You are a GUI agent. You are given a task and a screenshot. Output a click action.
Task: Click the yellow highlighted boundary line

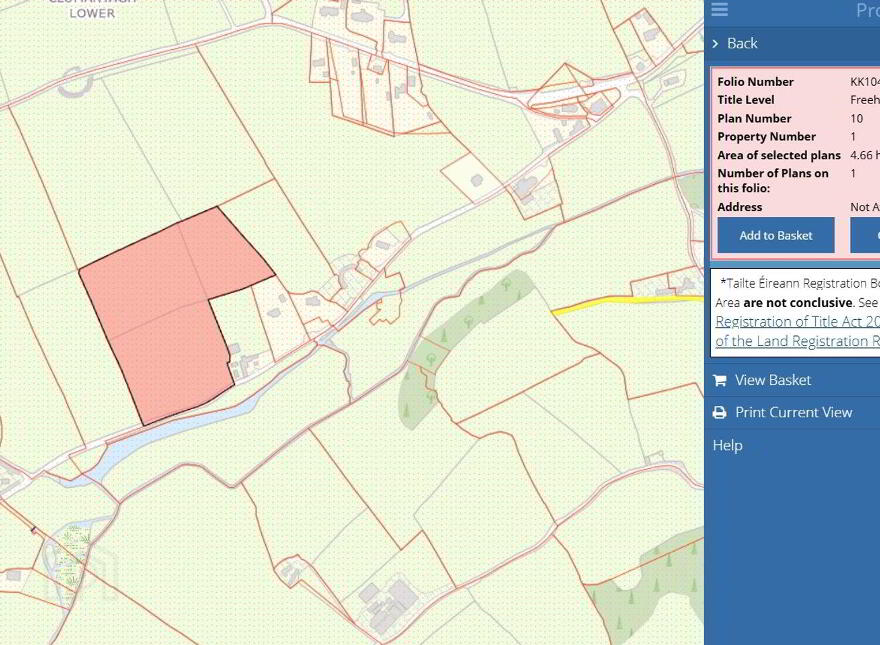tap(627, 302)
